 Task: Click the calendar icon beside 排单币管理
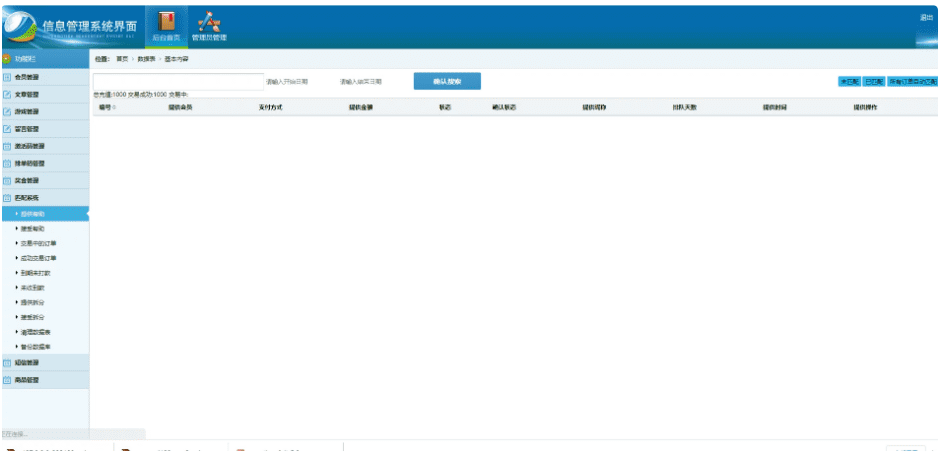[x=7, y=163]
